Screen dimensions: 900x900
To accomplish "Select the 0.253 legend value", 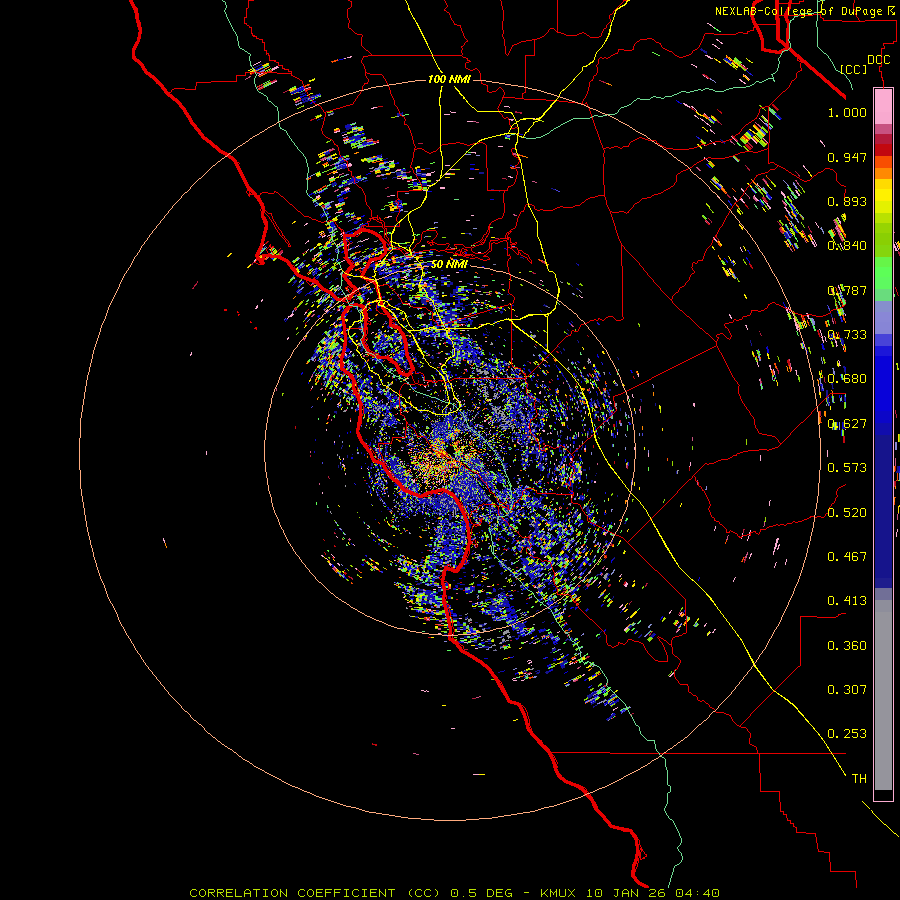I will coord(847,734).
